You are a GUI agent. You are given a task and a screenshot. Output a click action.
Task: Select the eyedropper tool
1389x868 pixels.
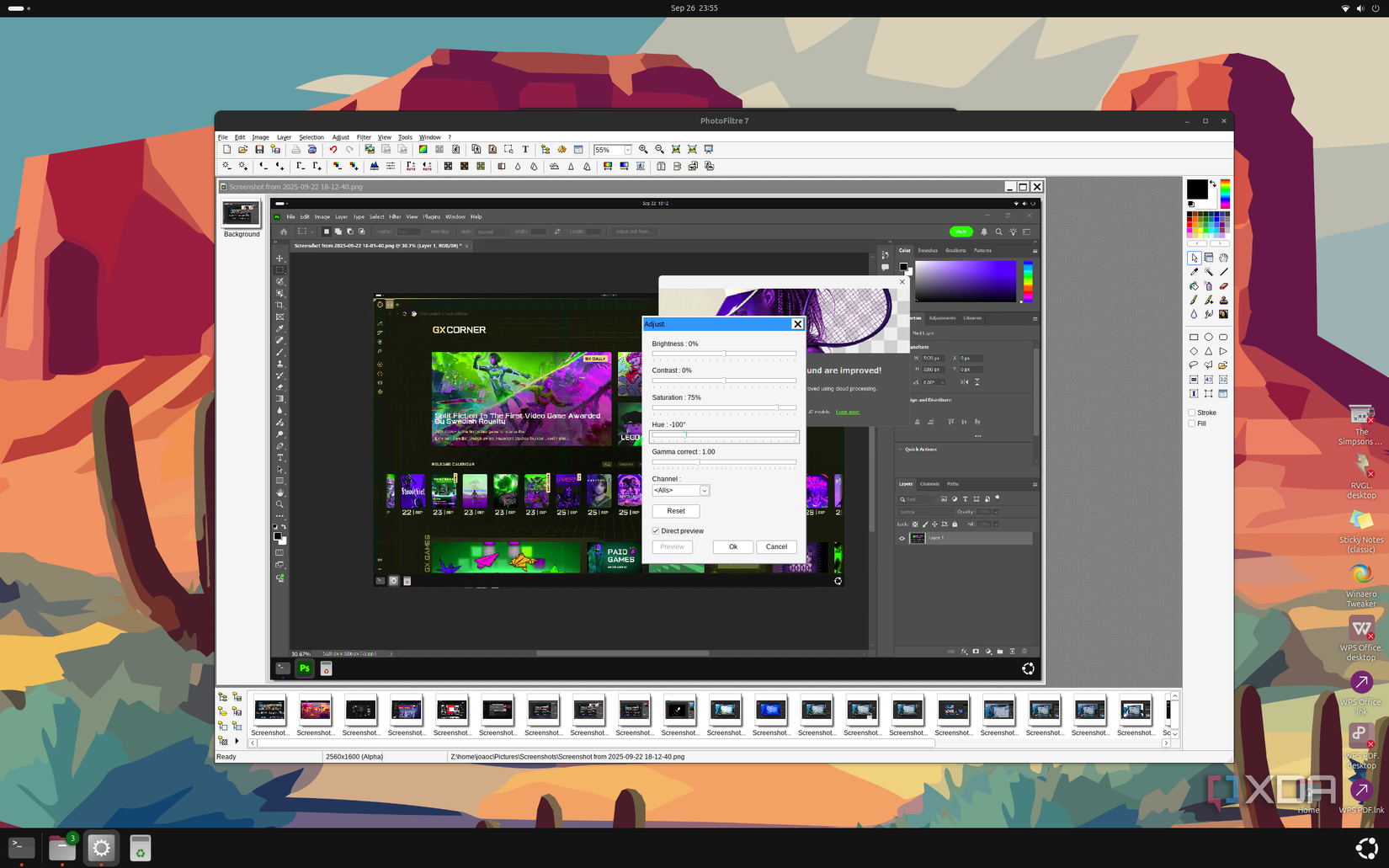tap(1194, 272)
